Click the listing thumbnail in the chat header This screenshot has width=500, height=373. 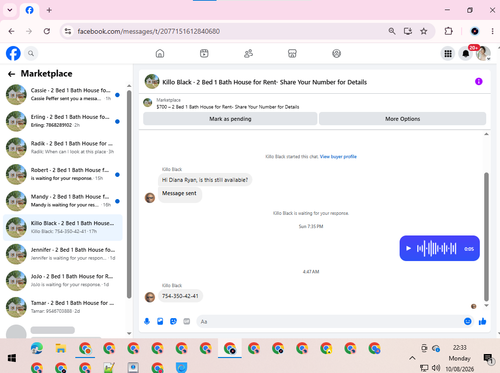coord(152,82)
